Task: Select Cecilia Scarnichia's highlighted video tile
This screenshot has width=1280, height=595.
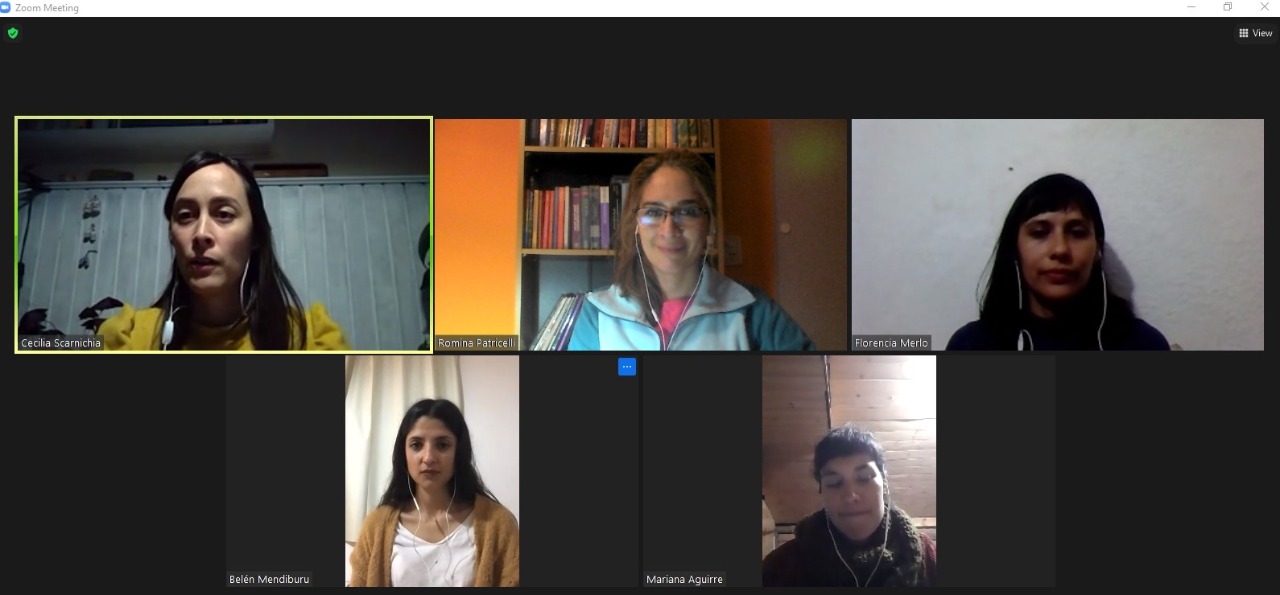Action: pyautogui.click(x=224, y=235)
